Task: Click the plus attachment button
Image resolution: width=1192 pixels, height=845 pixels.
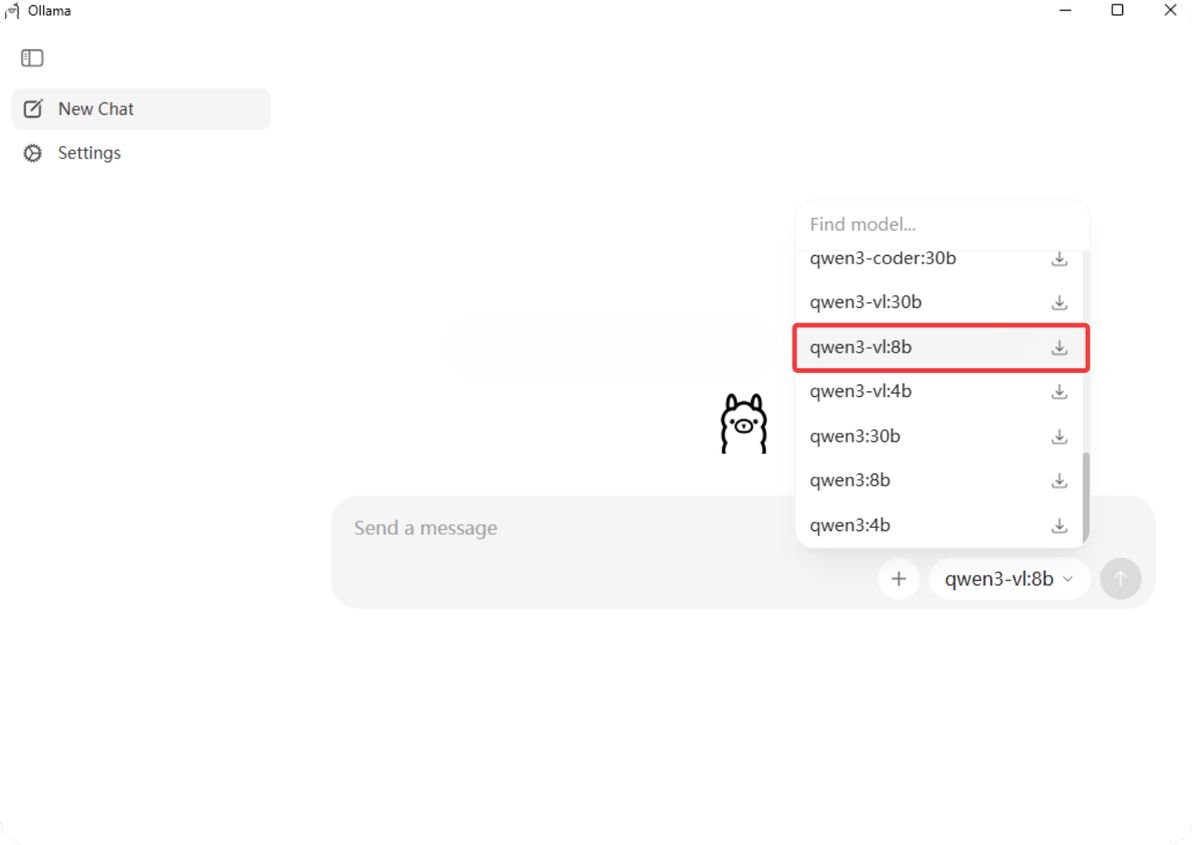Action: coord(899,579)
